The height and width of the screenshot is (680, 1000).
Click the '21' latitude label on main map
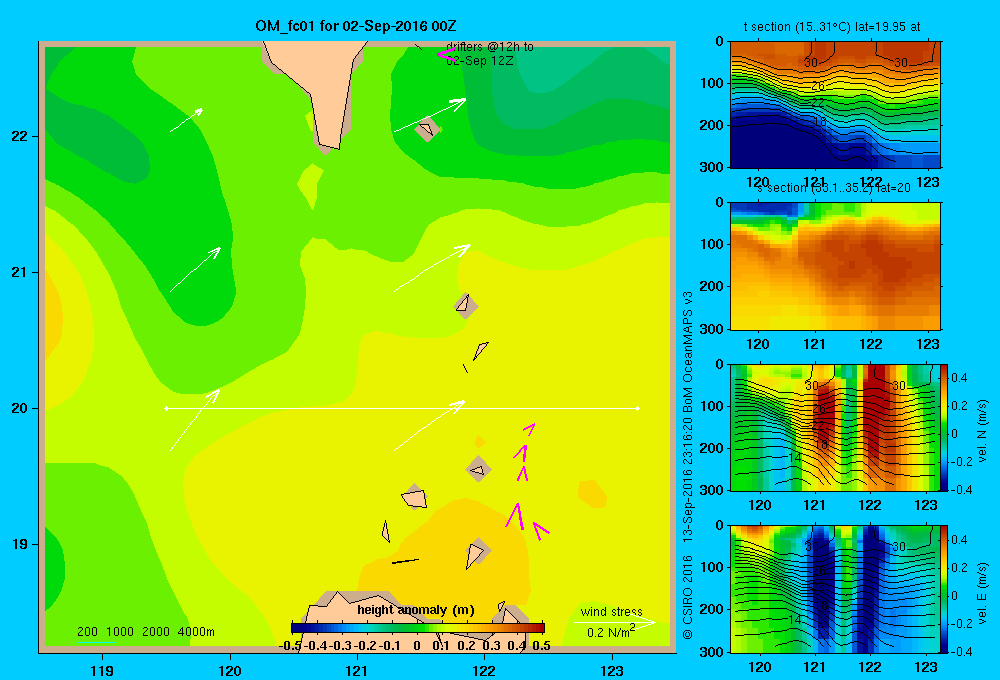(19, 272)
